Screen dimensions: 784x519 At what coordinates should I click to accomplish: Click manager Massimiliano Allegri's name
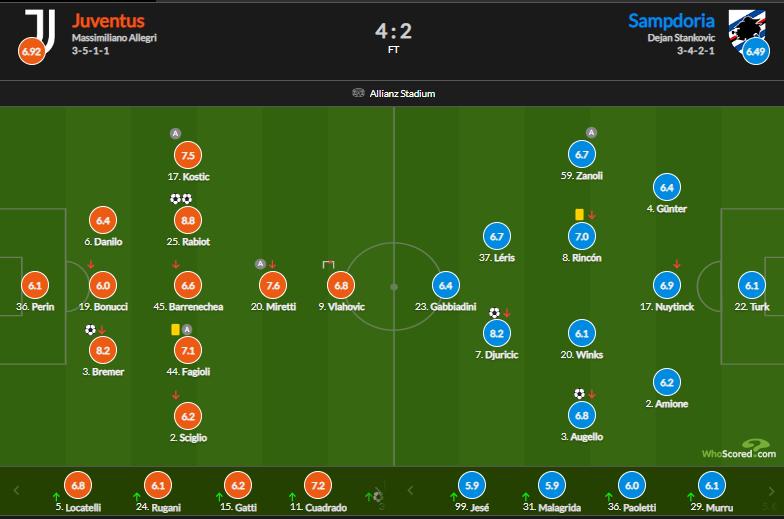[114, 38]
